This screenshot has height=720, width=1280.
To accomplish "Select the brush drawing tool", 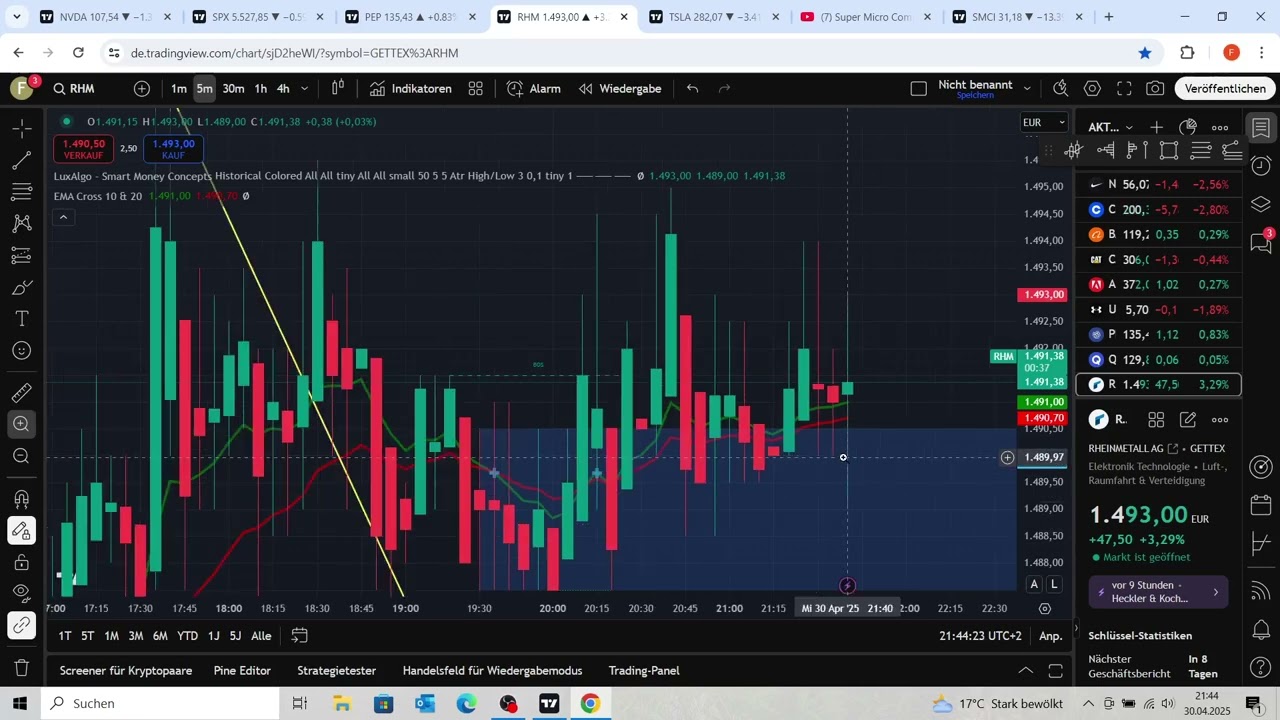I will 22,288.
